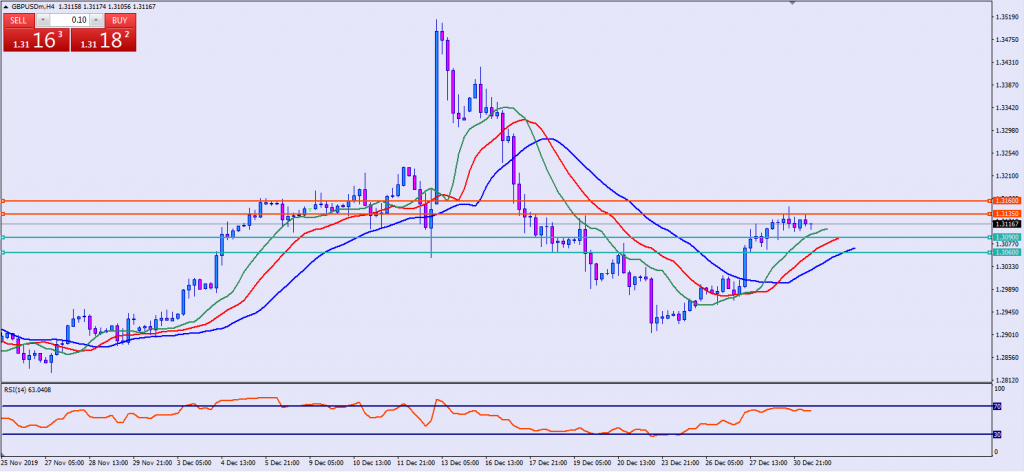Click the 1.35190 price scale label
The image size is (1024, 472).
click(1004, 17)
